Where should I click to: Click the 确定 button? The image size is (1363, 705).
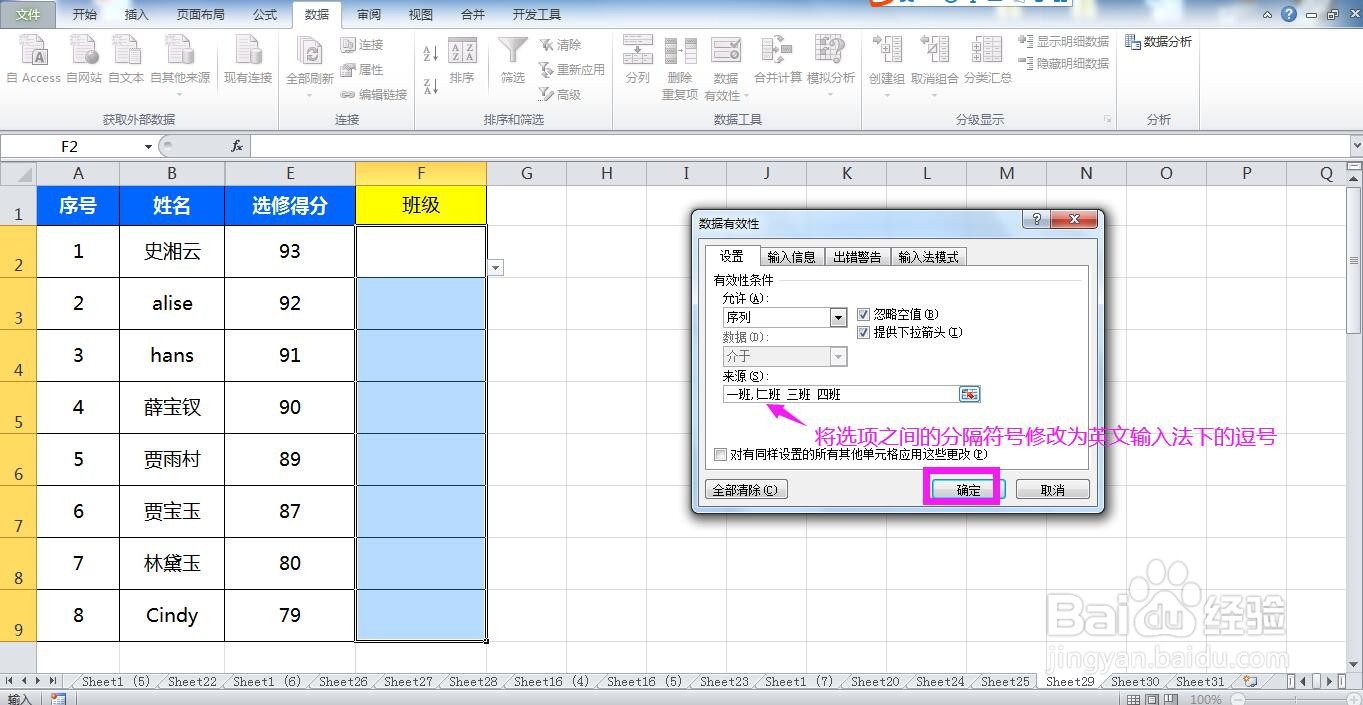click(x=968, y=490)
